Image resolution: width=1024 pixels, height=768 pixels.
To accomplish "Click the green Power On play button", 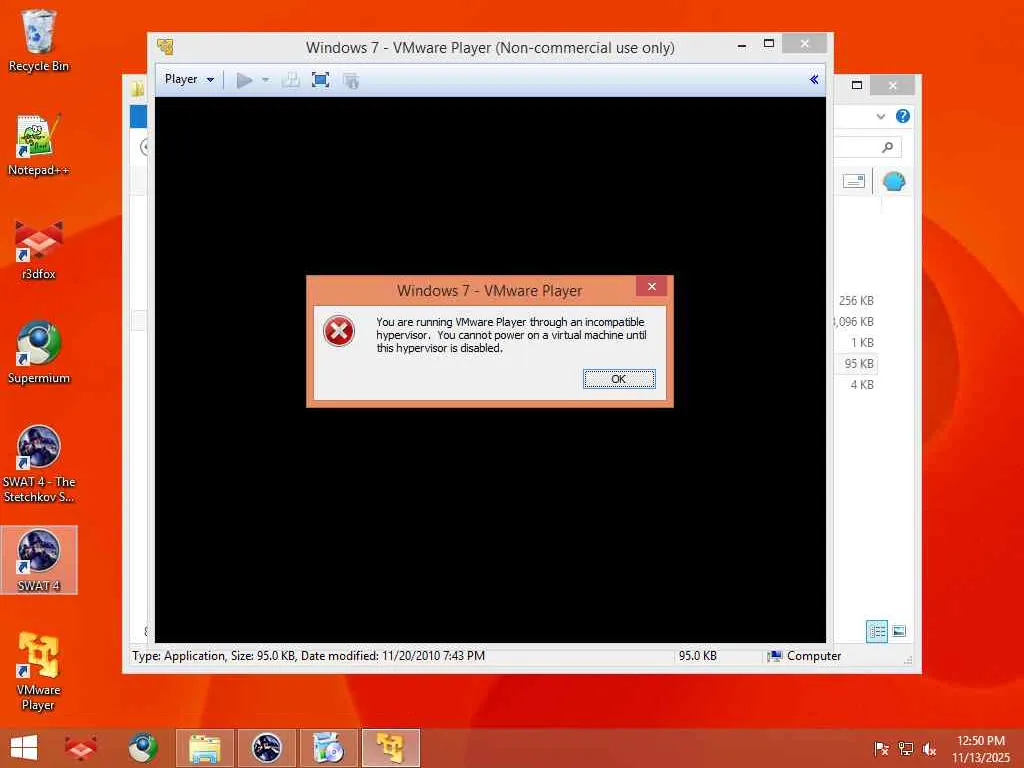I will tap(244, 80).
